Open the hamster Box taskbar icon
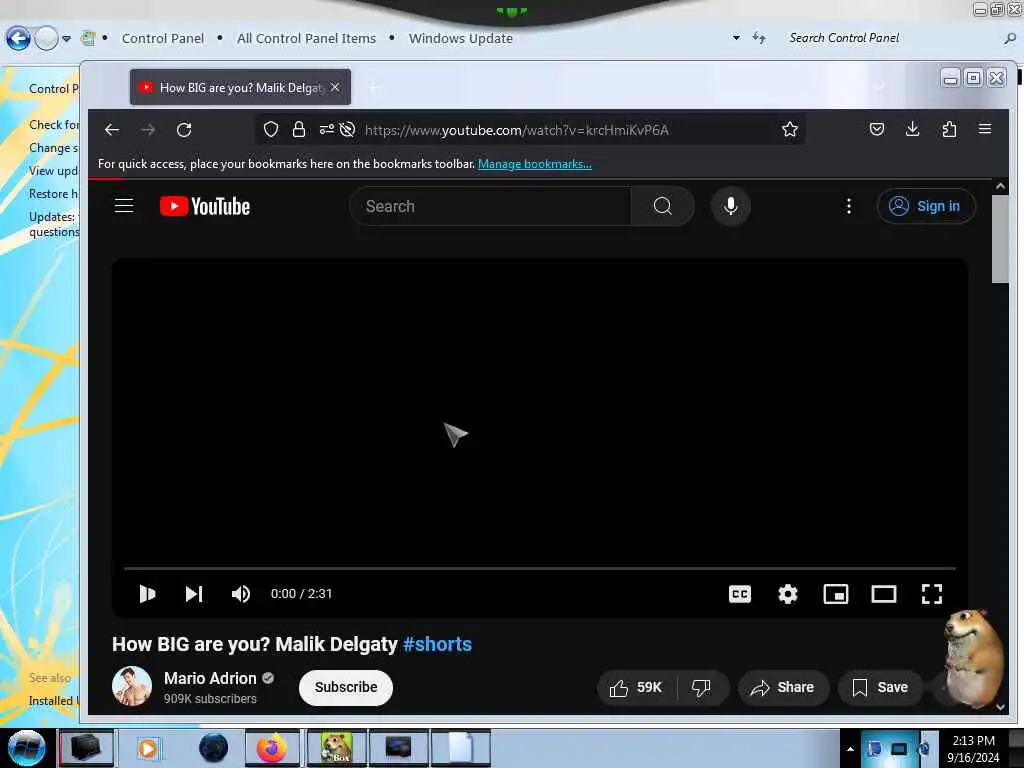This screenshot has width=1024, height=768. click(336, 748)
